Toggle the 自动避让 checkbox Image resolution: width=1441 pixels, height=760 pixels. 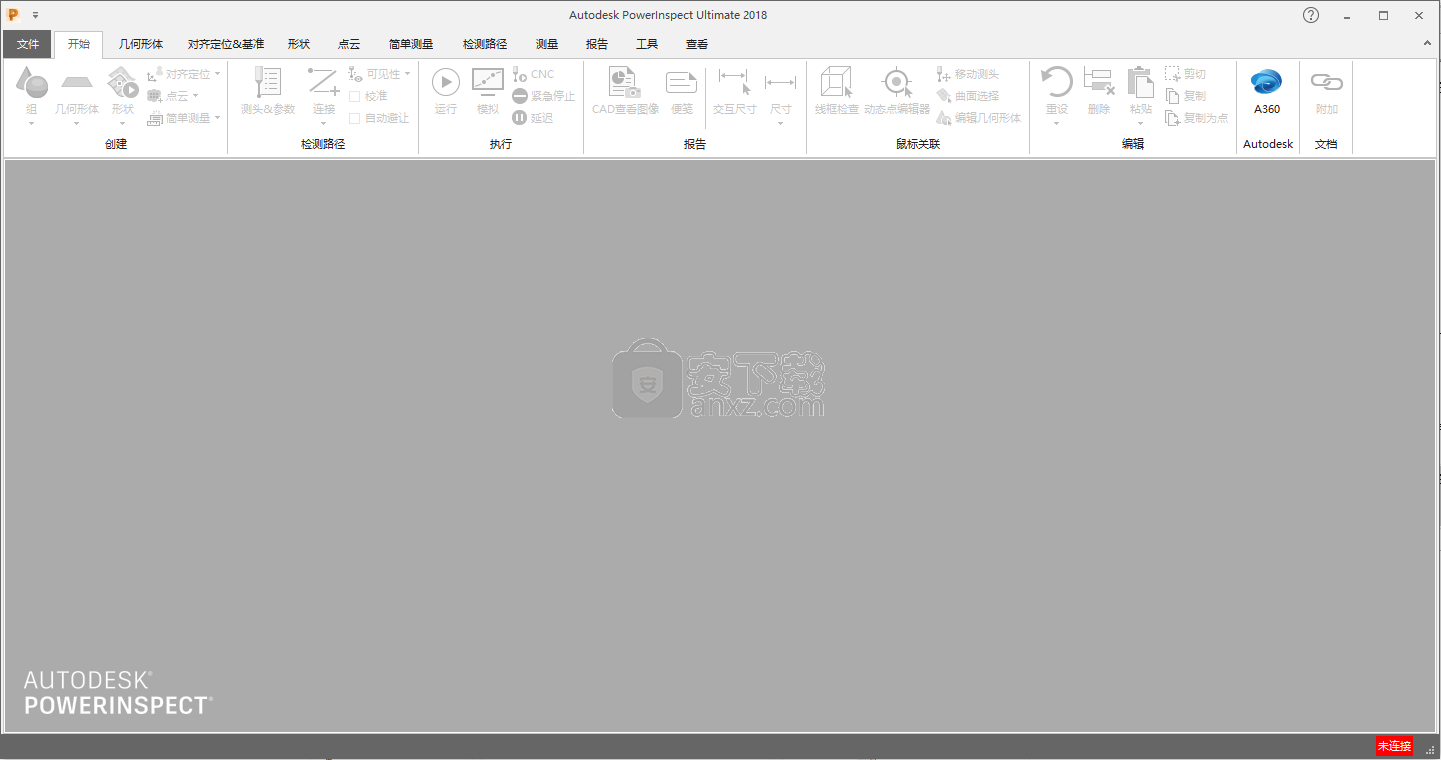tap(354, 118)
